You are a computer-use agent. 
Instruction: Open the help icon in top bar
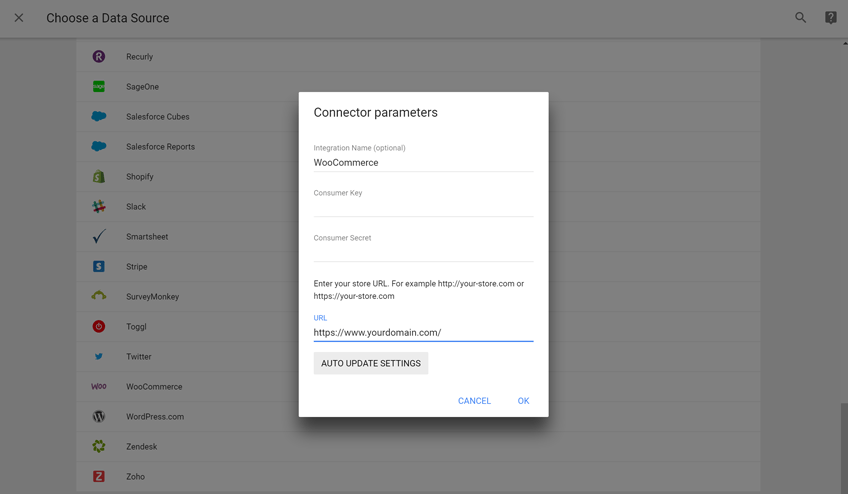coord(831,18)
